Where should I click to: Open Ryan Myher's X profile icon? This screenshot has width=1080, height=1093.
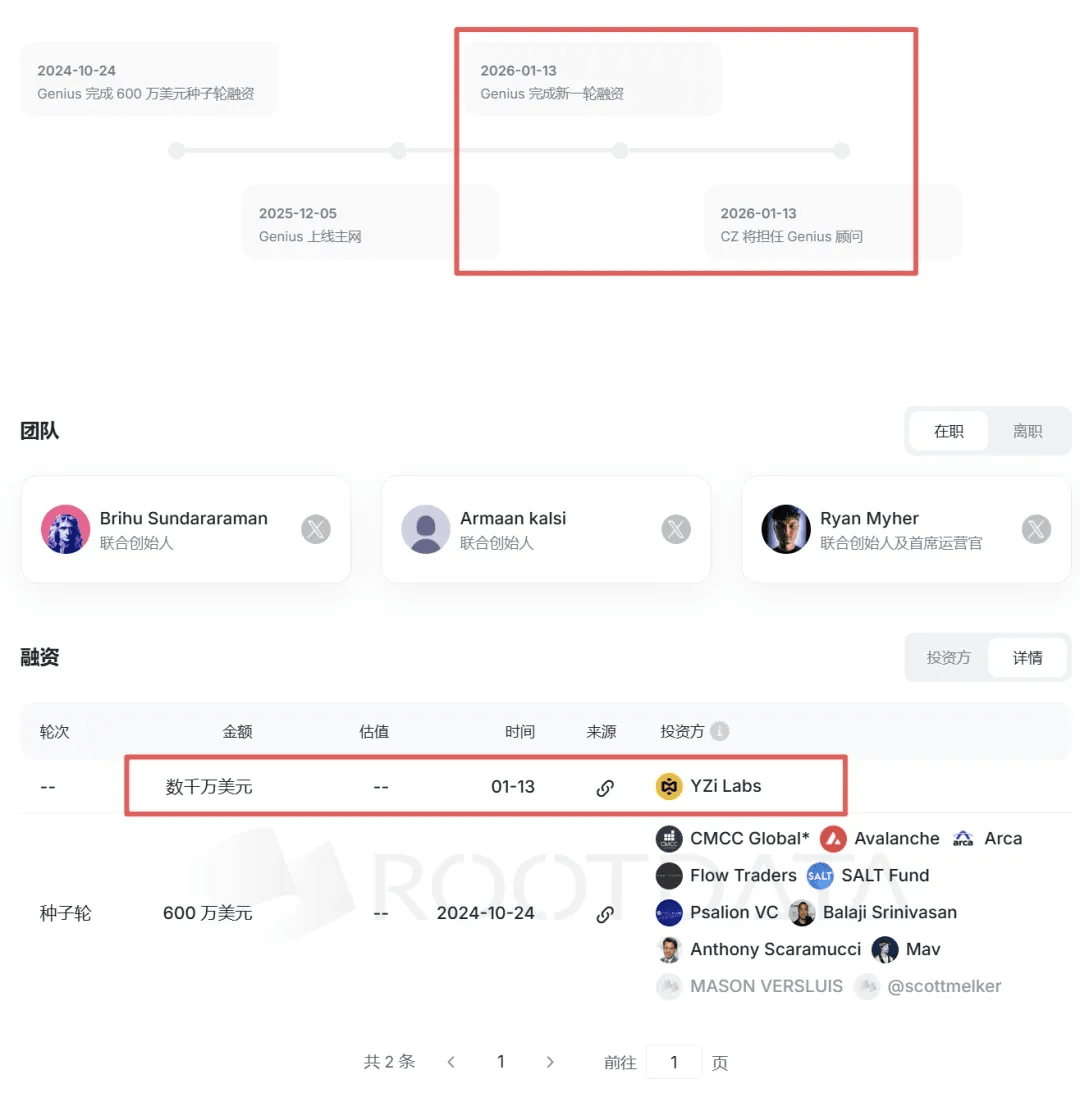tap(1036, 529)
